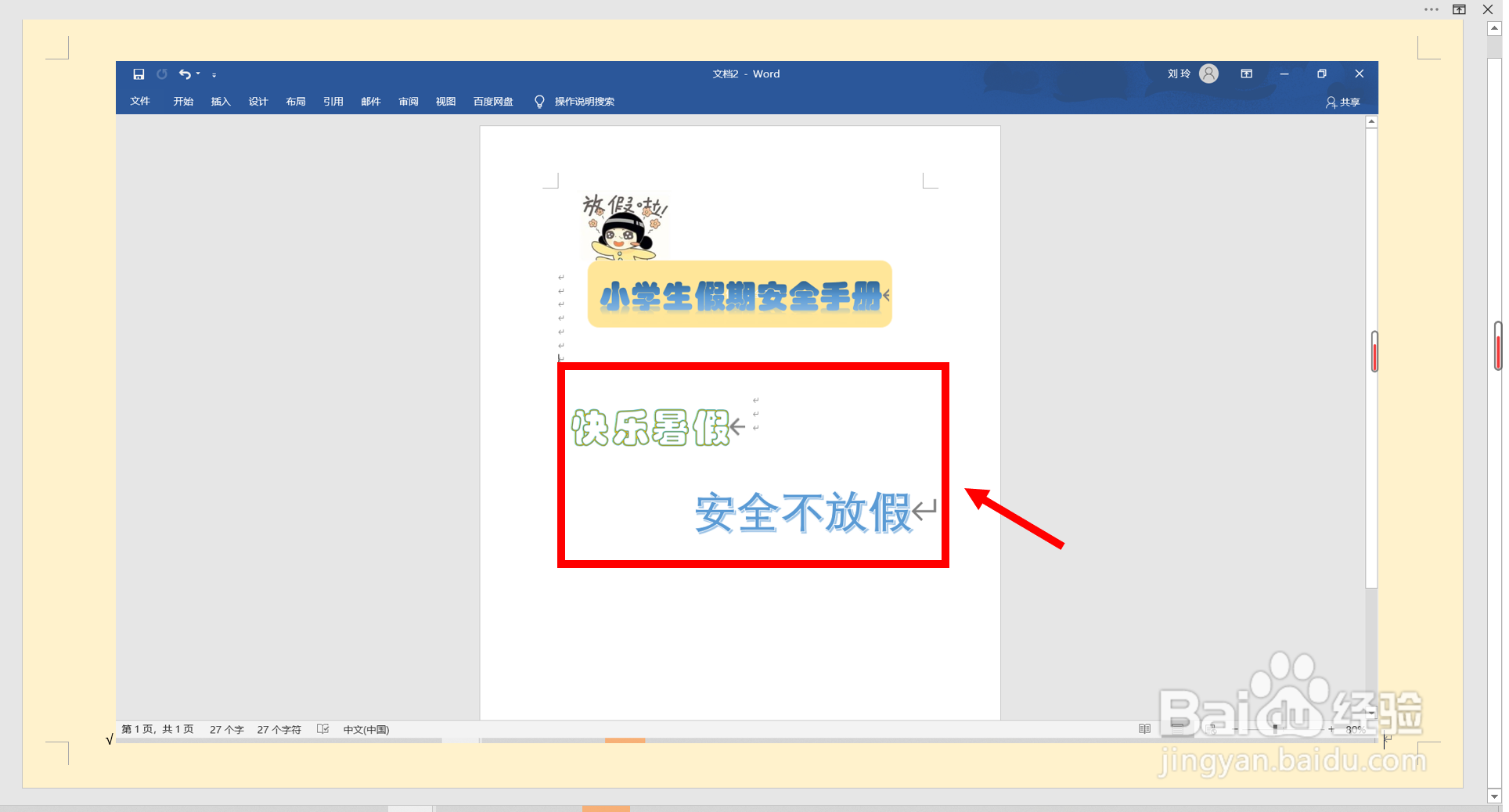Select the Web Layout view icon
This screenshot has width=1509, height=812.
1210,728
